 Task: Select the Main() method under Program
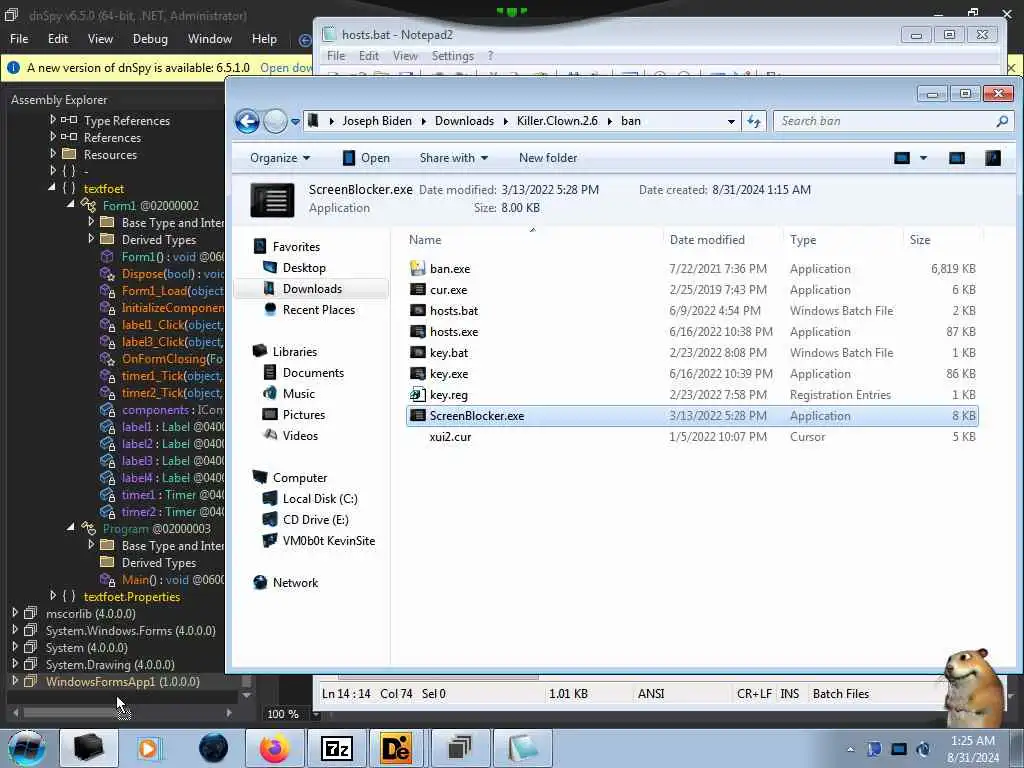pos(172,579)
